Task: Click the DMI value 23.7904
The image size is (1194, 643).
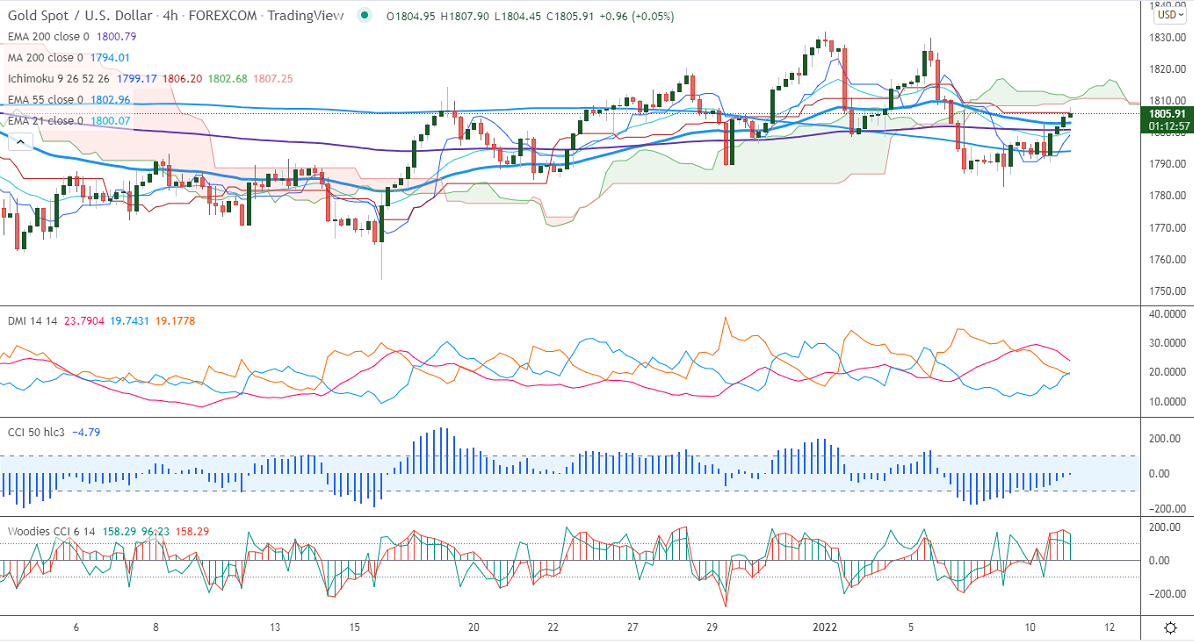Action: click(x=85, y=322)
